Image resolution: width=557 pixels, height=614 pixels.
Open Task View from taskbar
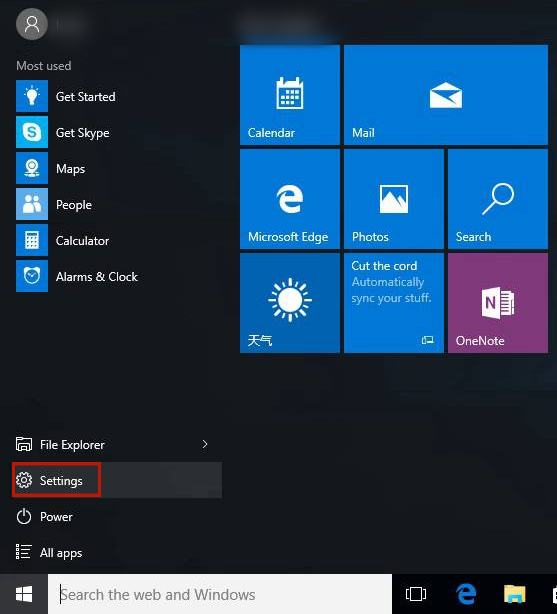tap(416, 594)
